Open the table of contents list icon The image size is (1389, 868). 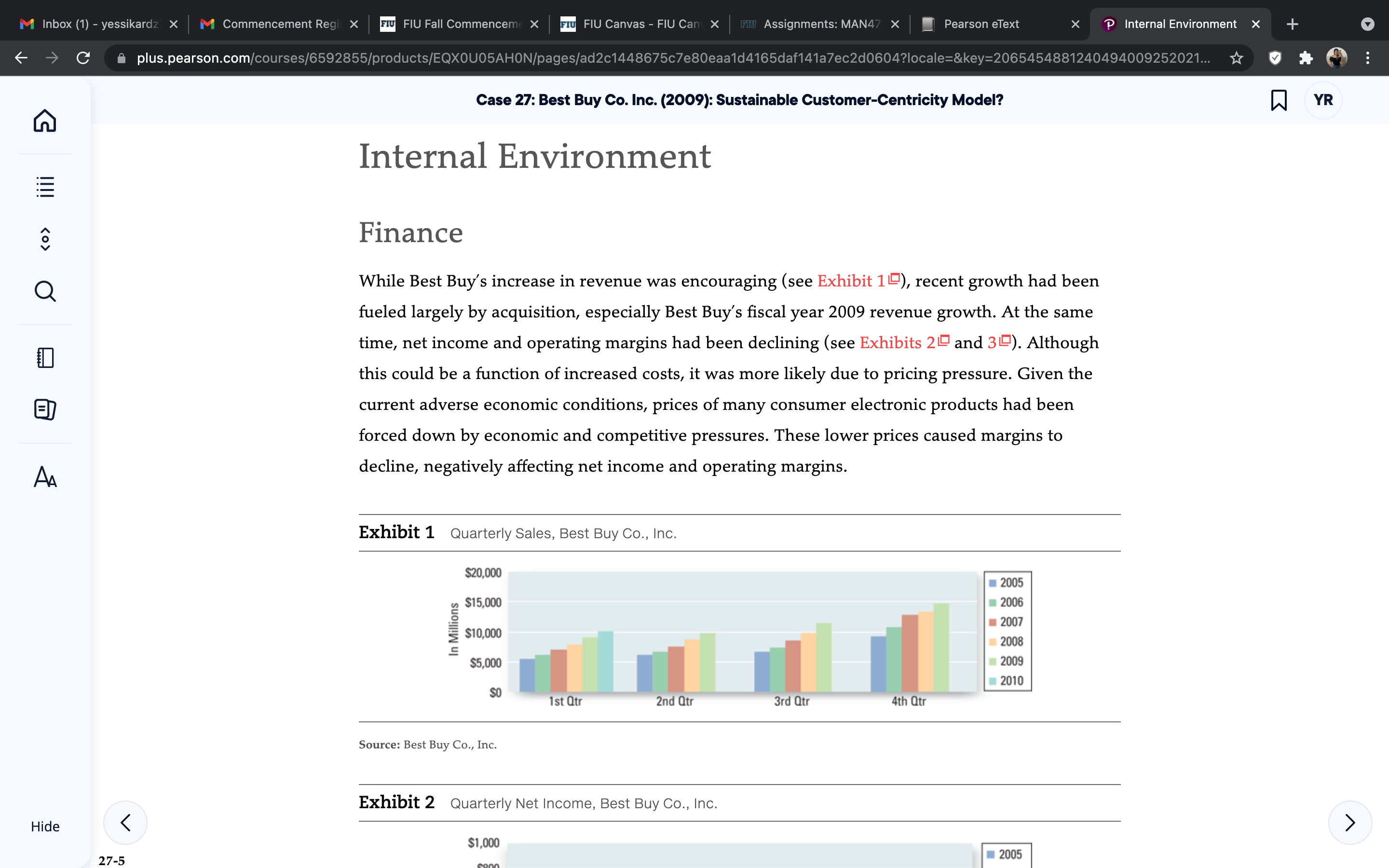tap(45, 187)
